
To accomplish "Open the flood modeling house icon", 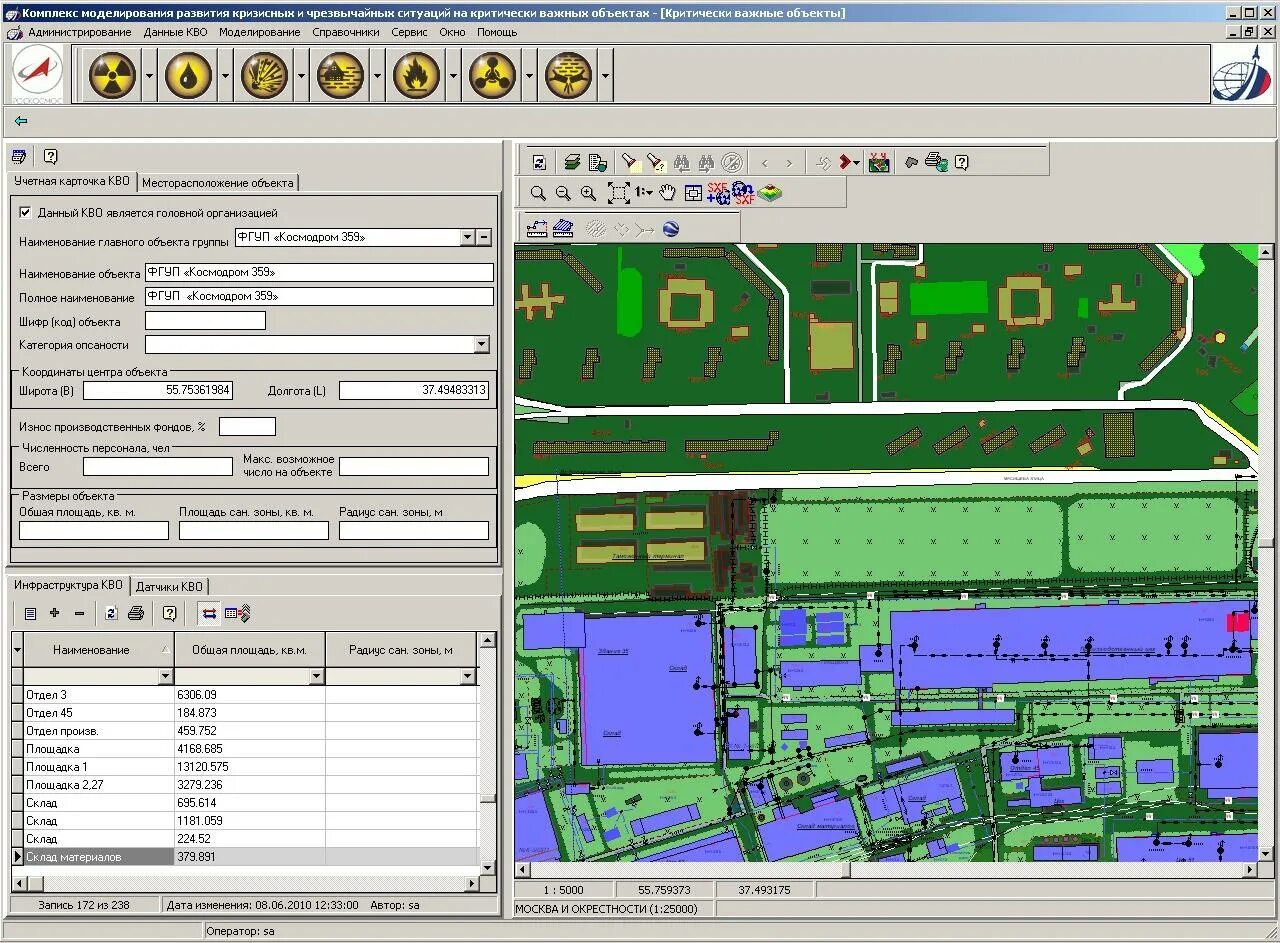I will 340,75.
